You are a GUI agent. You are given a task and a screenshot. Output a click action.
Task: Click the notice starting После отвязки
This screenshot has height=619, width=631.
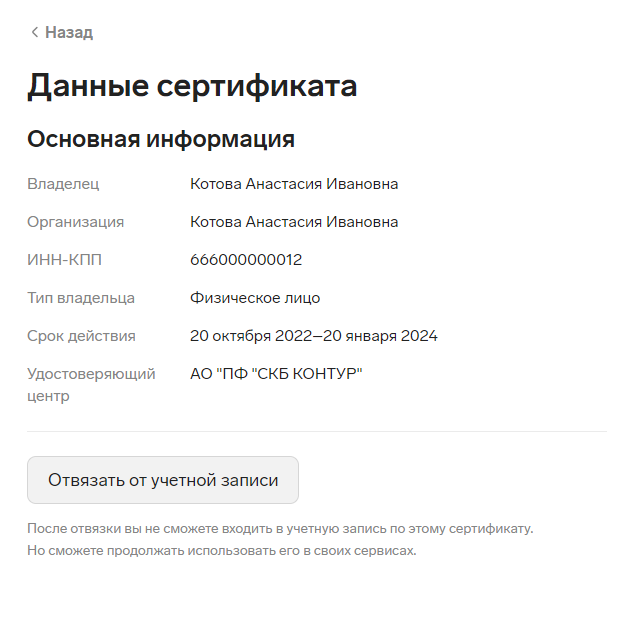[x=280, y=528]
